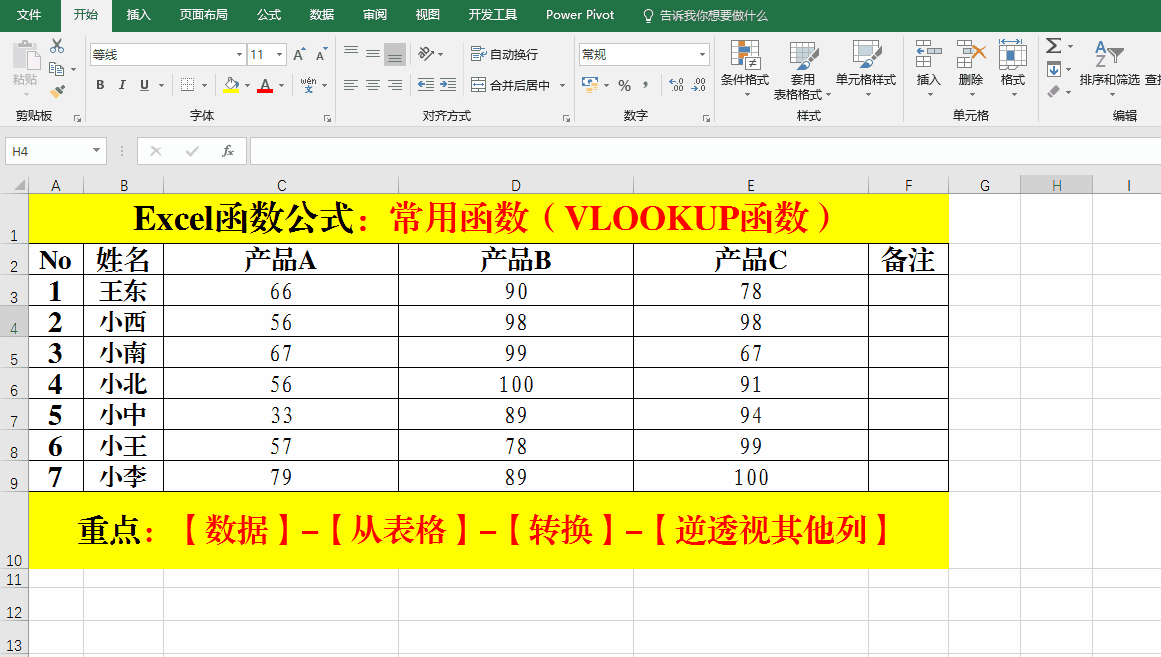Toggle underline formatting

pos(144,85)
